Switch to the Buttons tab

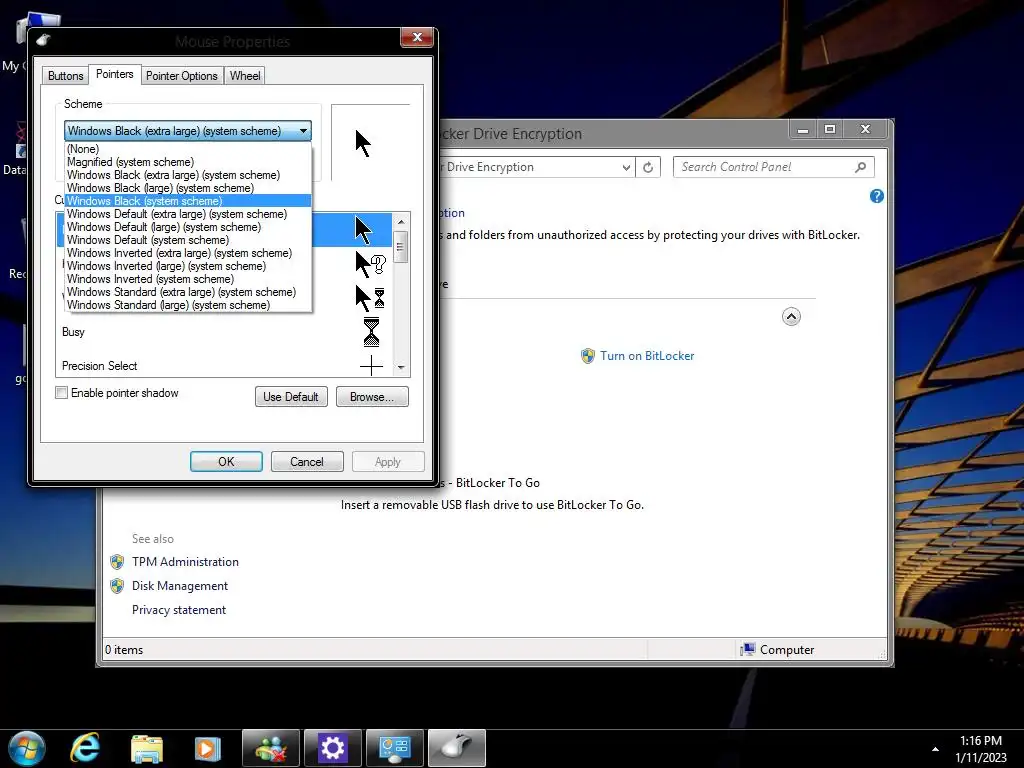(x=65, y=76)
